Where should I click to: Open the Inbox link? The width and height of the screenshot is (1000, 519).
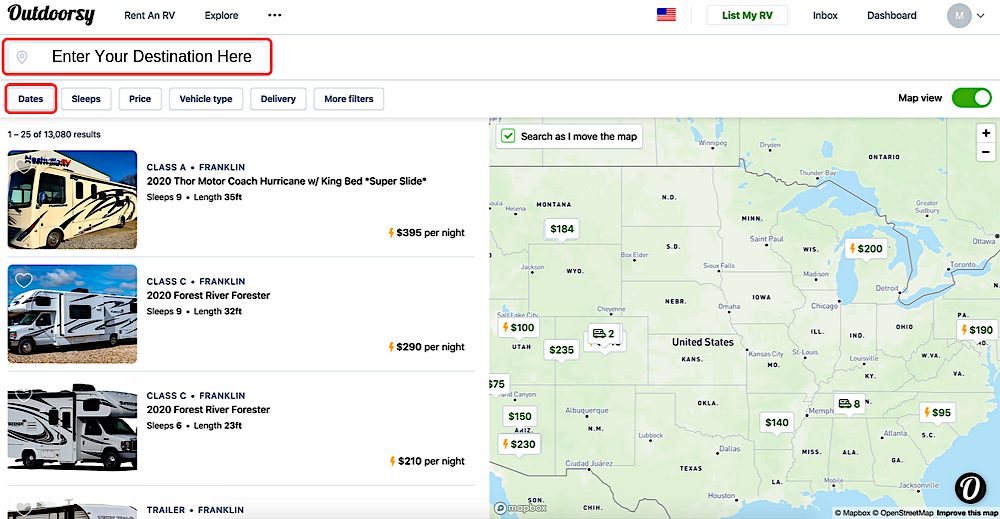825,16
